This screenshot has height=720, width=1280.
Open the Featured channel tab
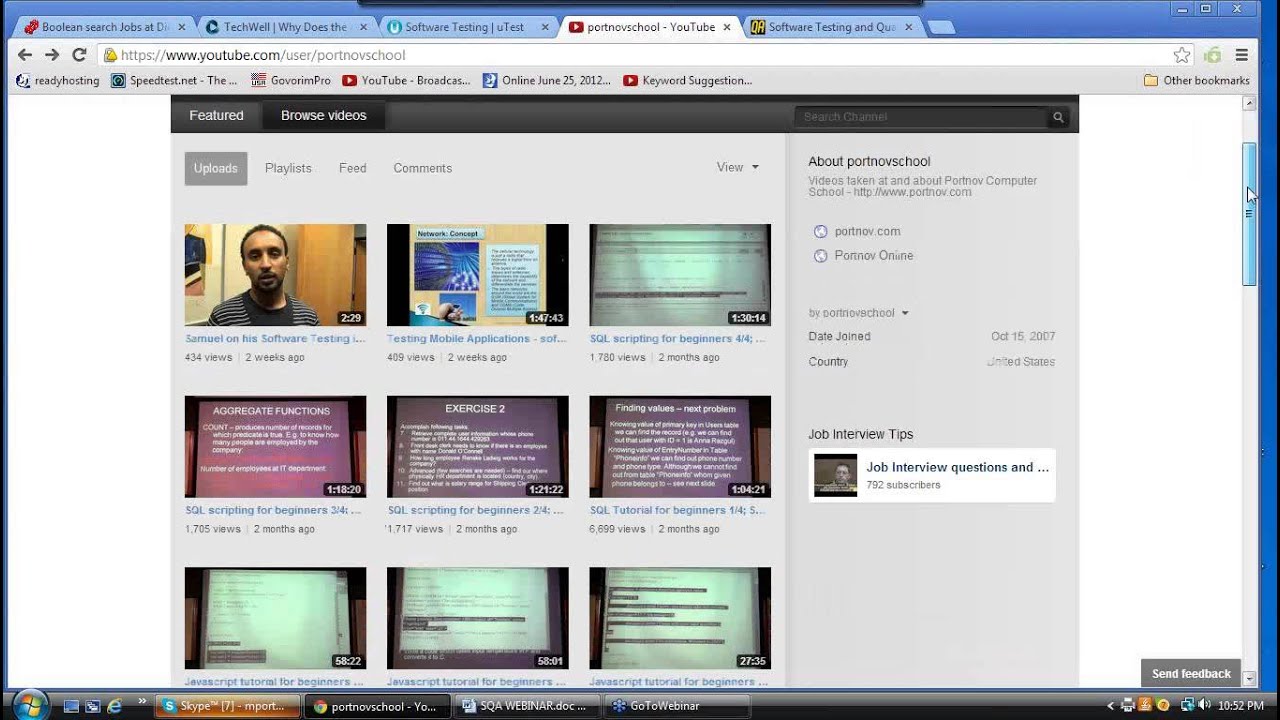(x=216, y=115)
